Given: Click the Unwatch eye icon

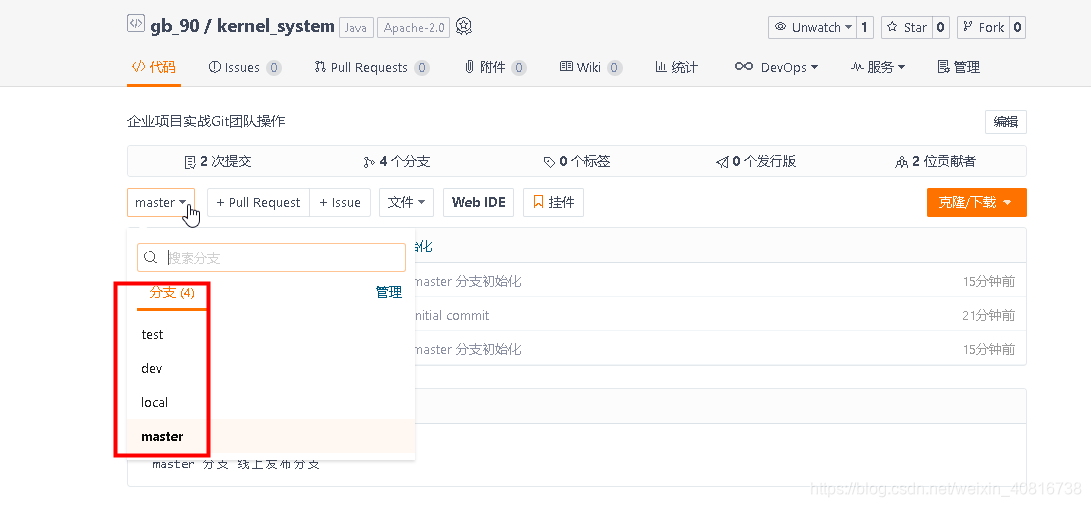Looking at the screenshot, I should tap(780, 27).
